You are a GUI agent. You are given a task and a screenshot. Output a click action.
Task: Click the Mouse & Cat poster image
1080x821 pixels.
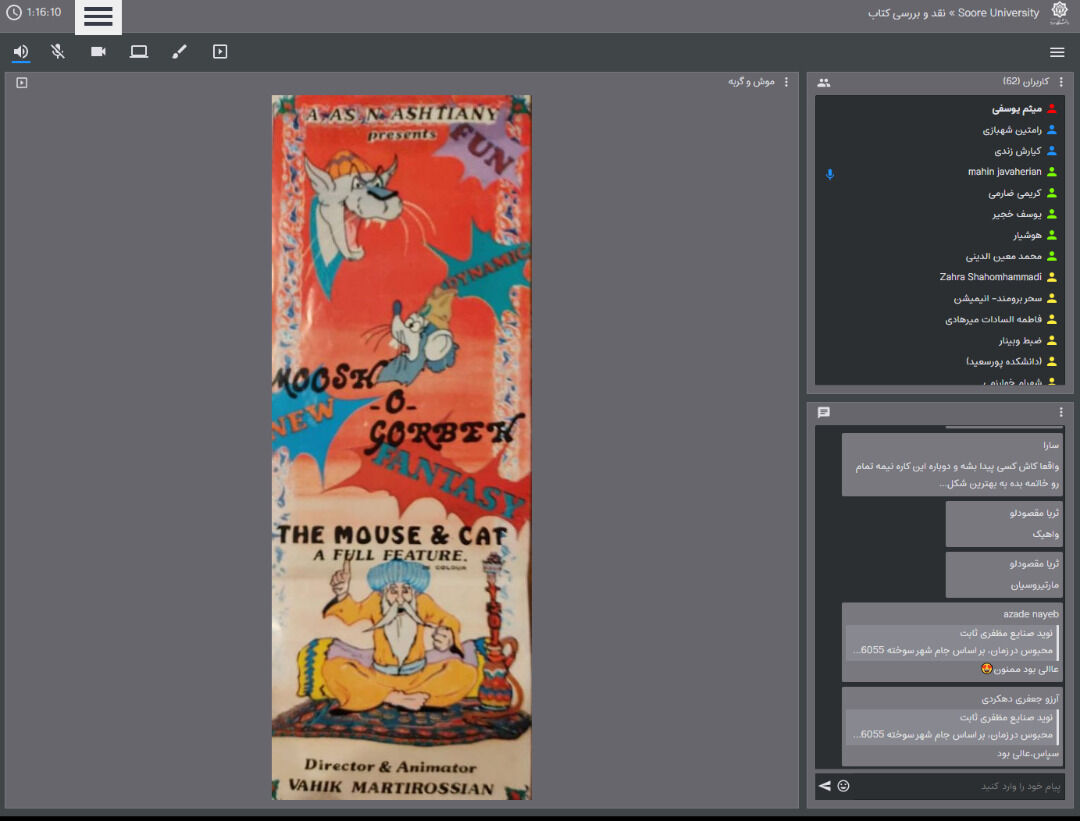point(401,447)
